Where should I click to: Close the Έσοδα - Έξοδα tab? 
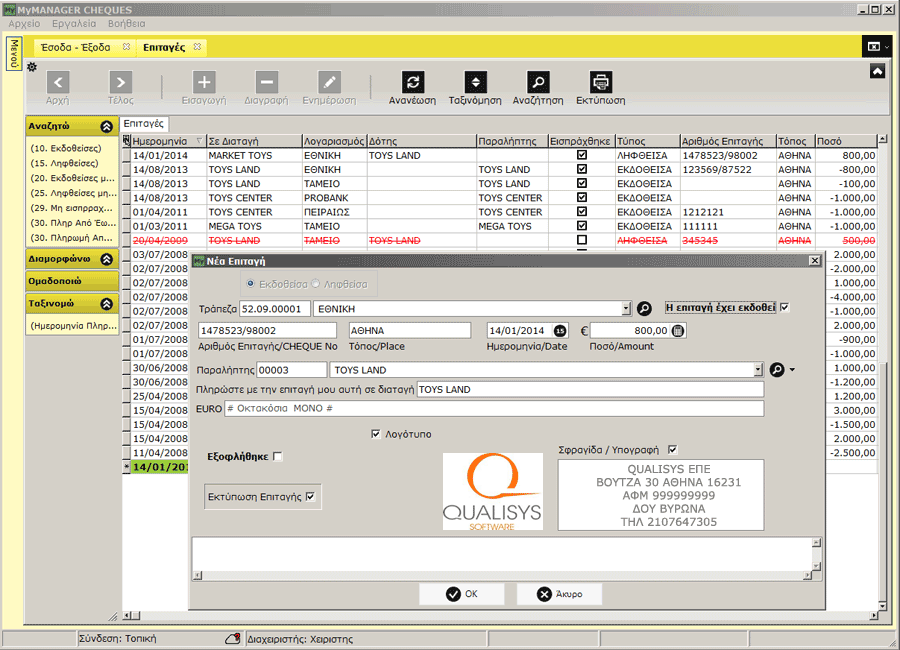126,47
